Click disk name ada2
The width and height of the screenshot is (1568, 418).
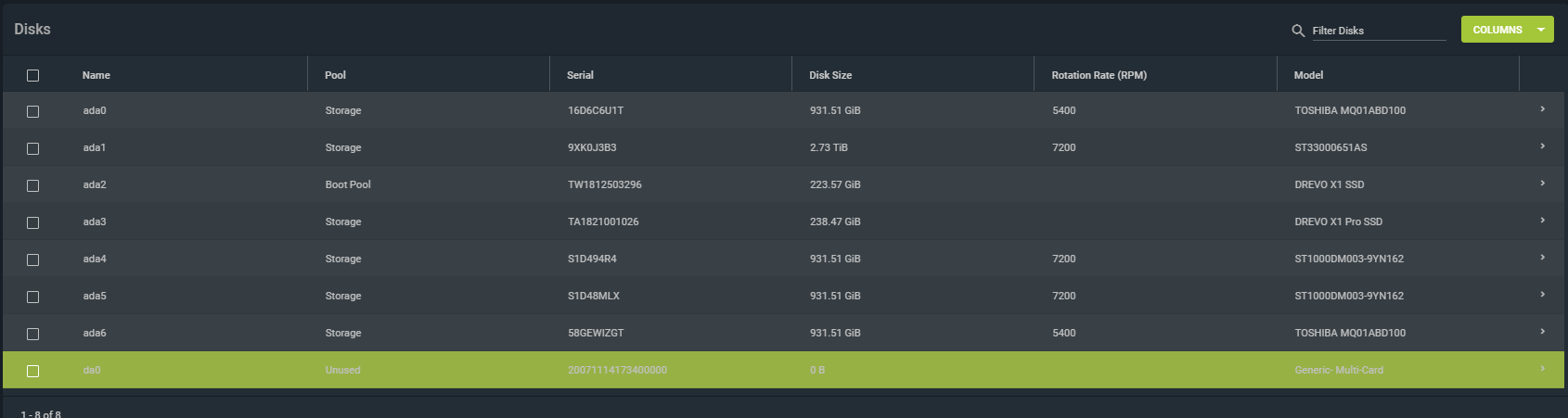coord(95,184)
